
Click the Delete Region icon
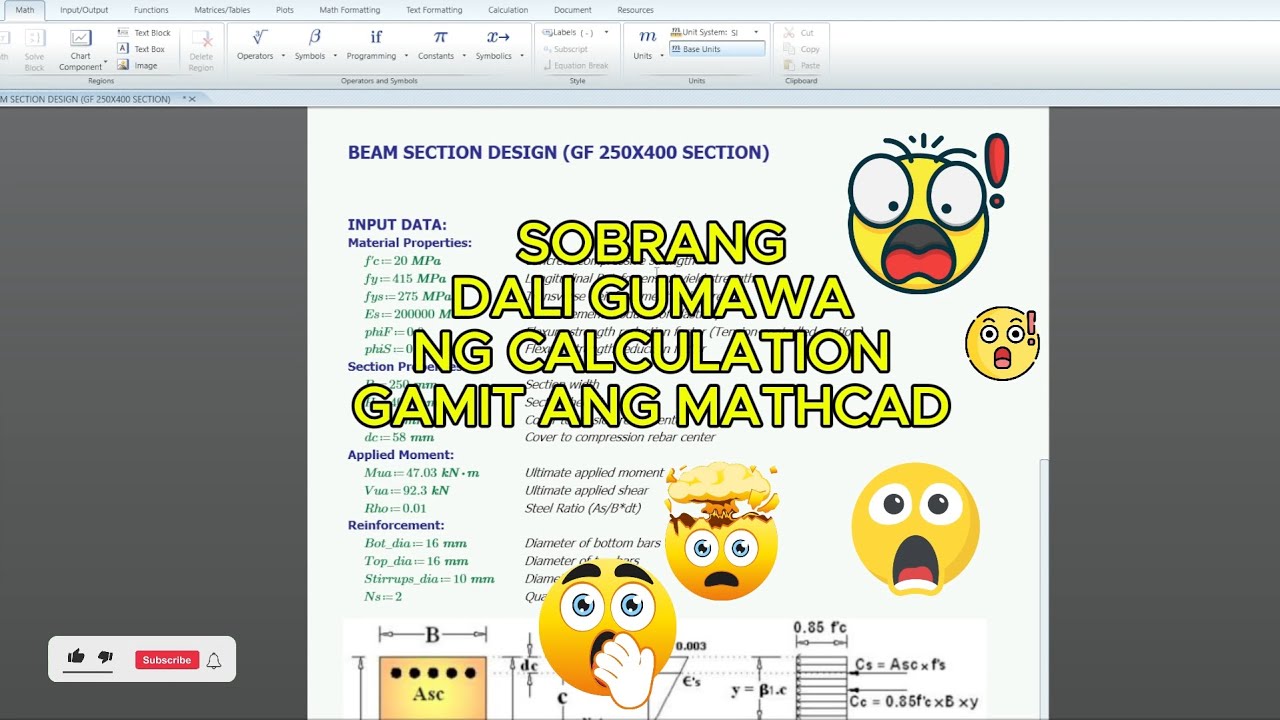[x=201, y=41]
